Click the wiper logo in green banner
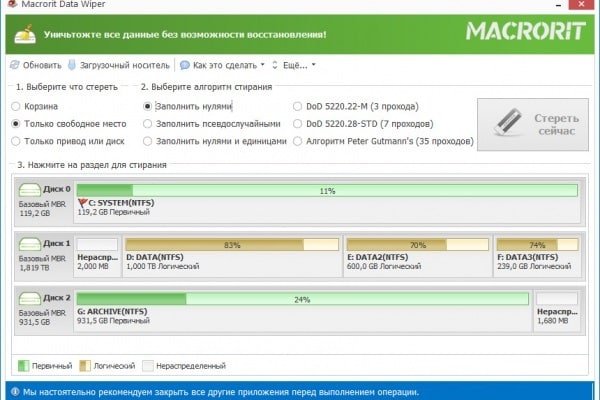 (x=25, y=34)
